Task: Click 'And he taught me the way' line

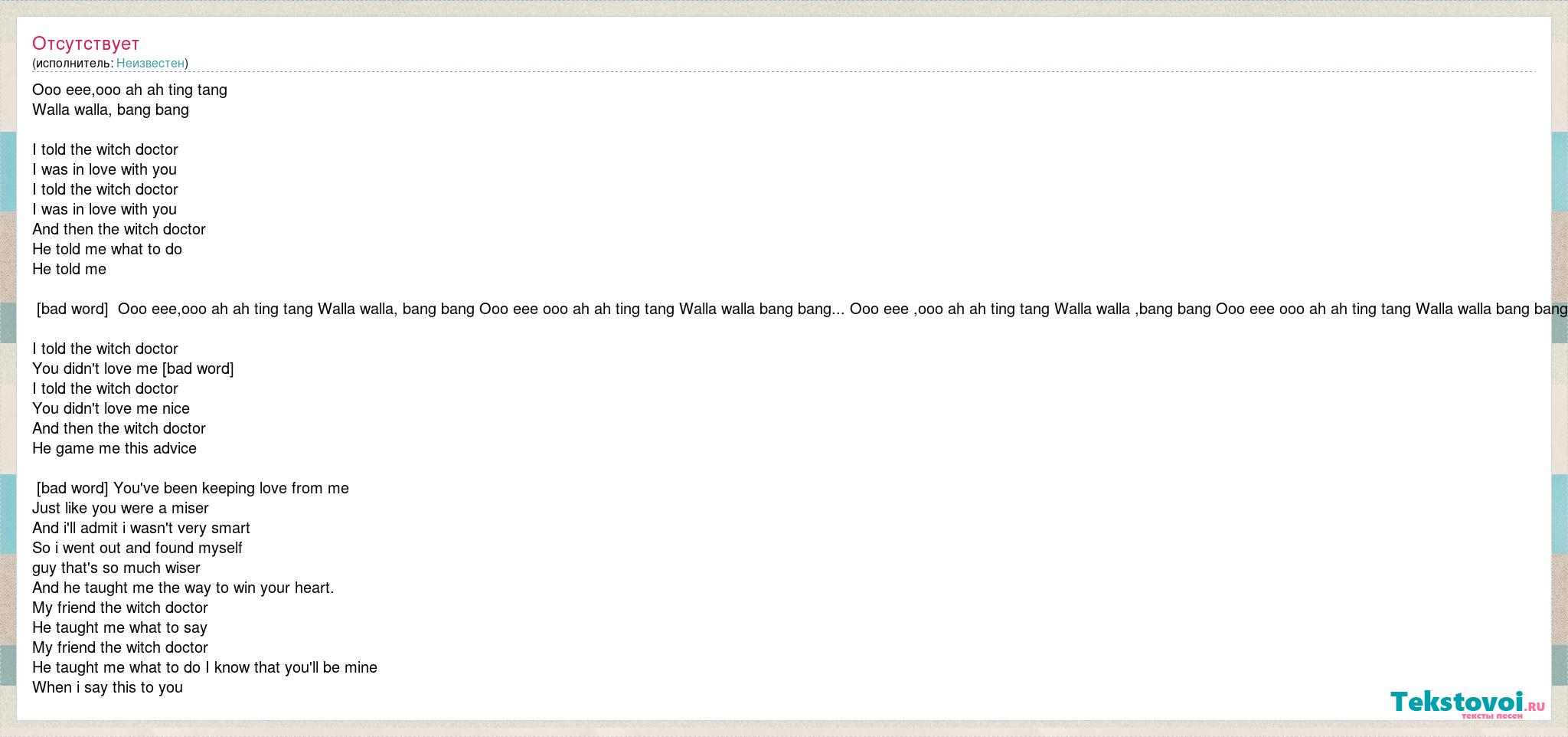Action: [183, 588]
